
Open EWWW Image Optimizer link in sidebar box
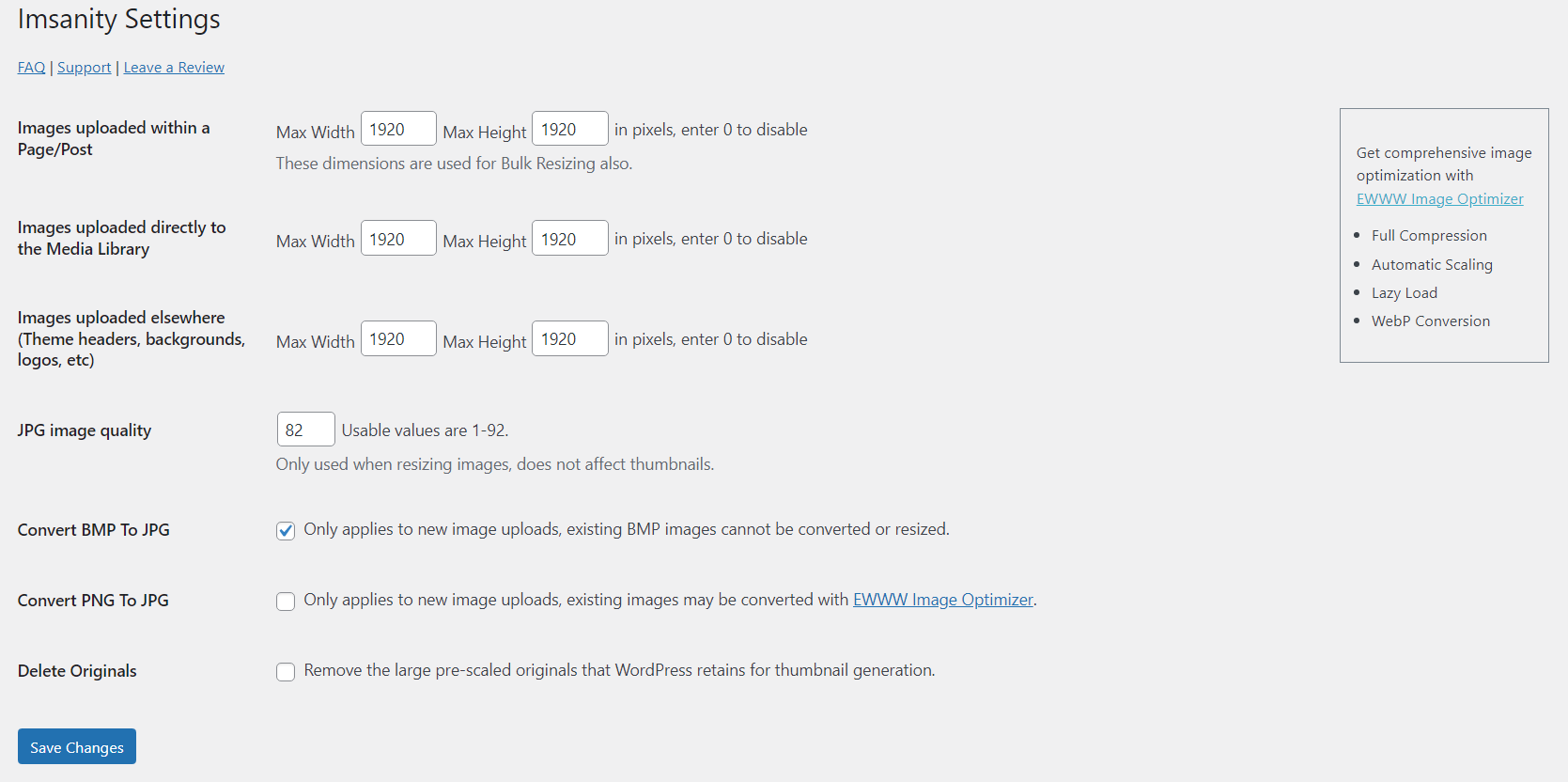pos(1439,199)
